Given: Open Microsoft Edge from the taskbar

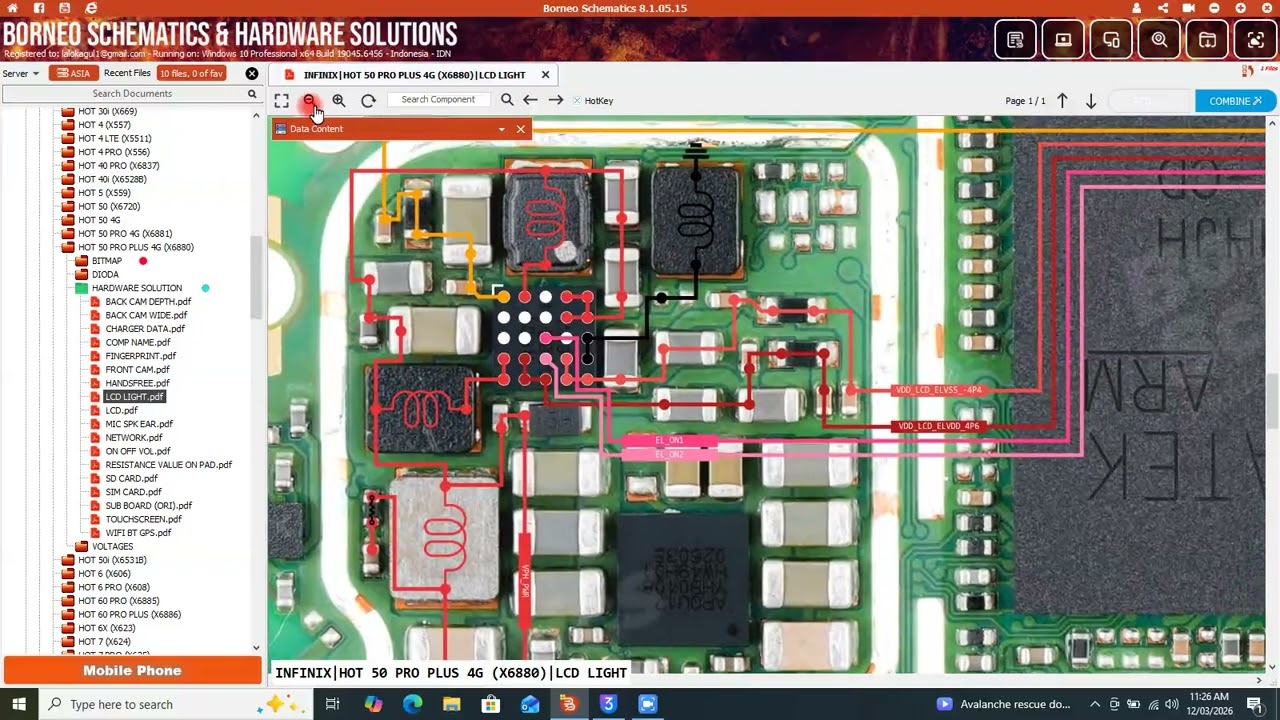Looking at the screenshot, I should tap(412, 704).
